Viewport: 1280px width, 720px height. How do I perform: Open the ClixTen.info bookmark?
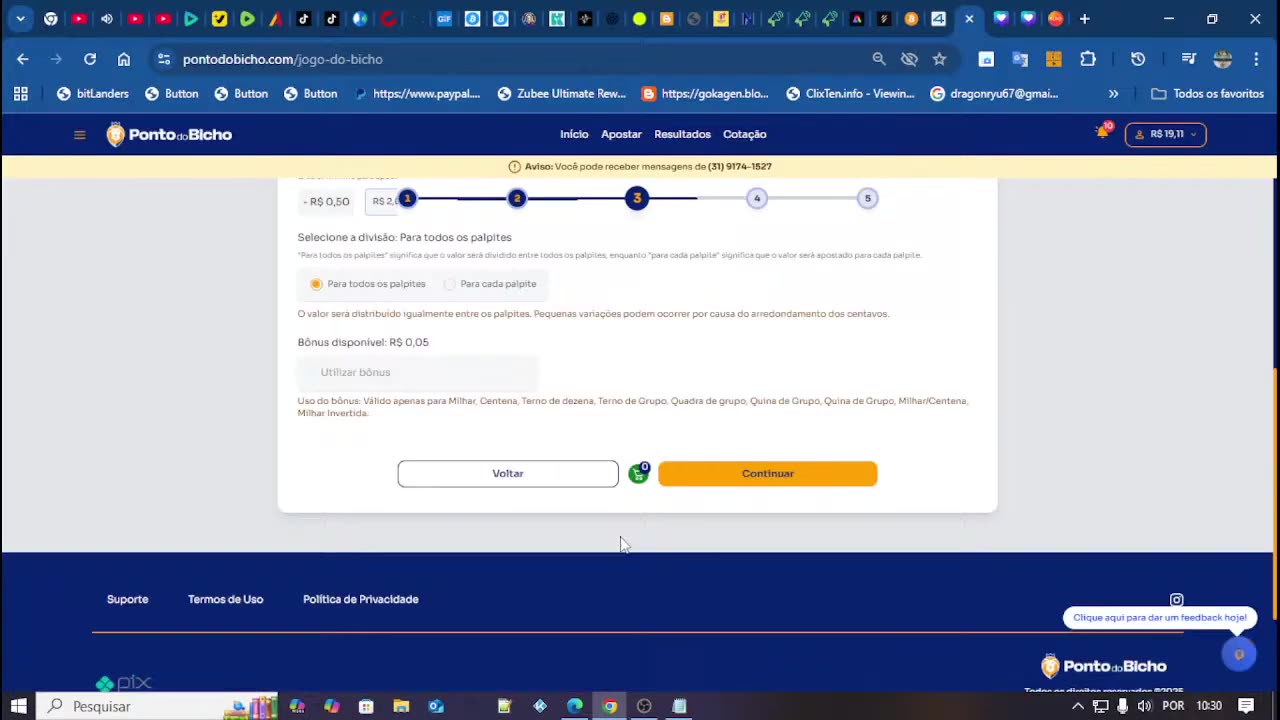pos(850,94)
